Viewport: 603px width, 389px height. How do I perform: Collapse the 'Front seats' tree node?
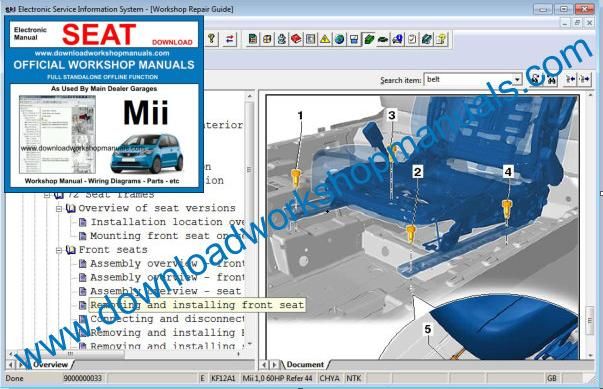click(59, 250)
